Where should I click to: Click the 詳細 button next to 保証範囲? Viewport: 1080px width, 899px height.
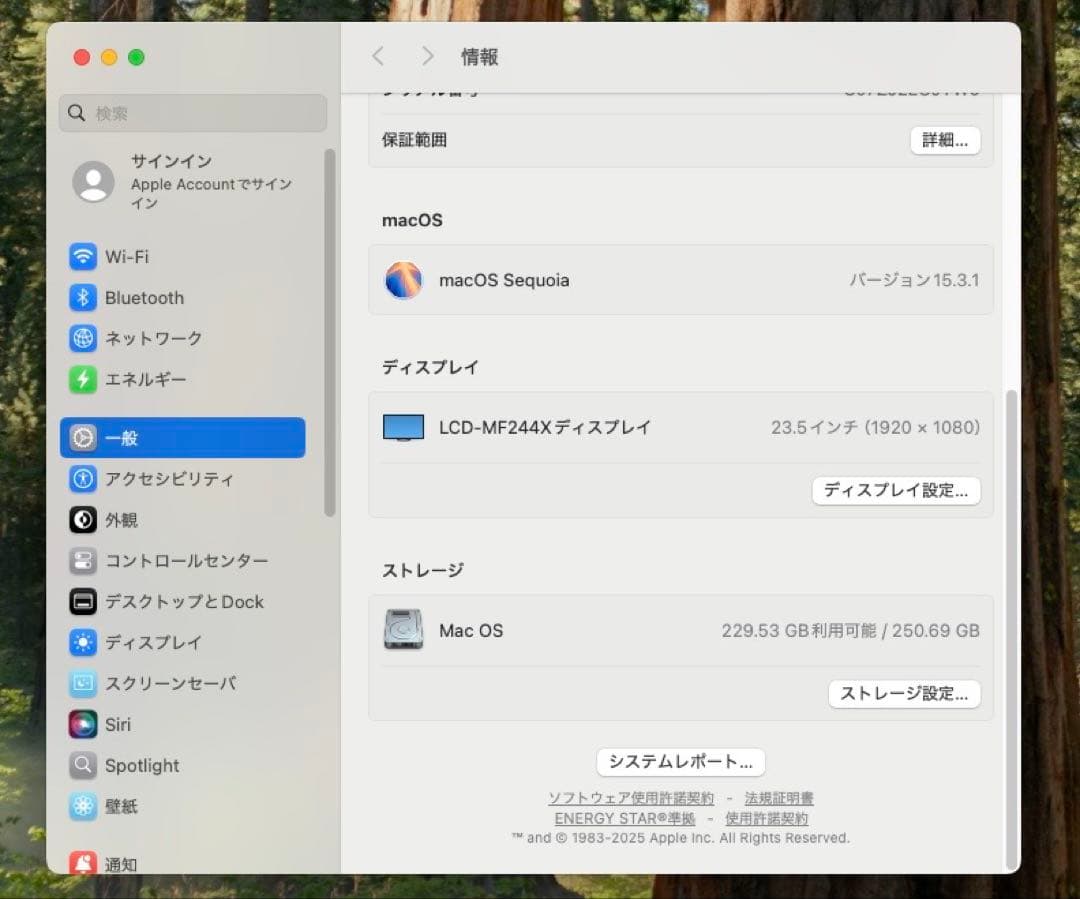point(944,140)
